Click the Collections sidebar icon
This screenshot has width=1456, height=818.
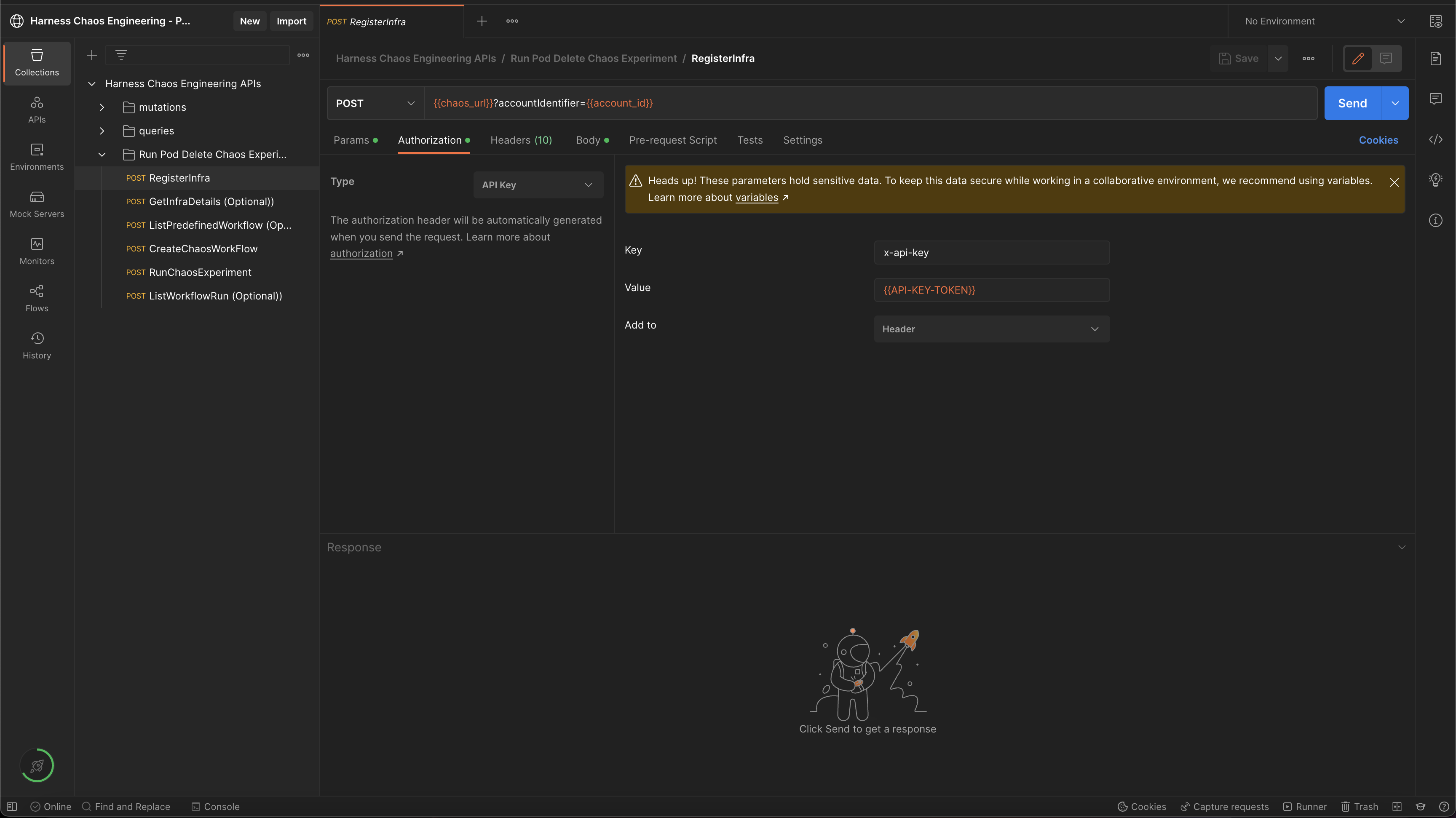pos(37,62)
